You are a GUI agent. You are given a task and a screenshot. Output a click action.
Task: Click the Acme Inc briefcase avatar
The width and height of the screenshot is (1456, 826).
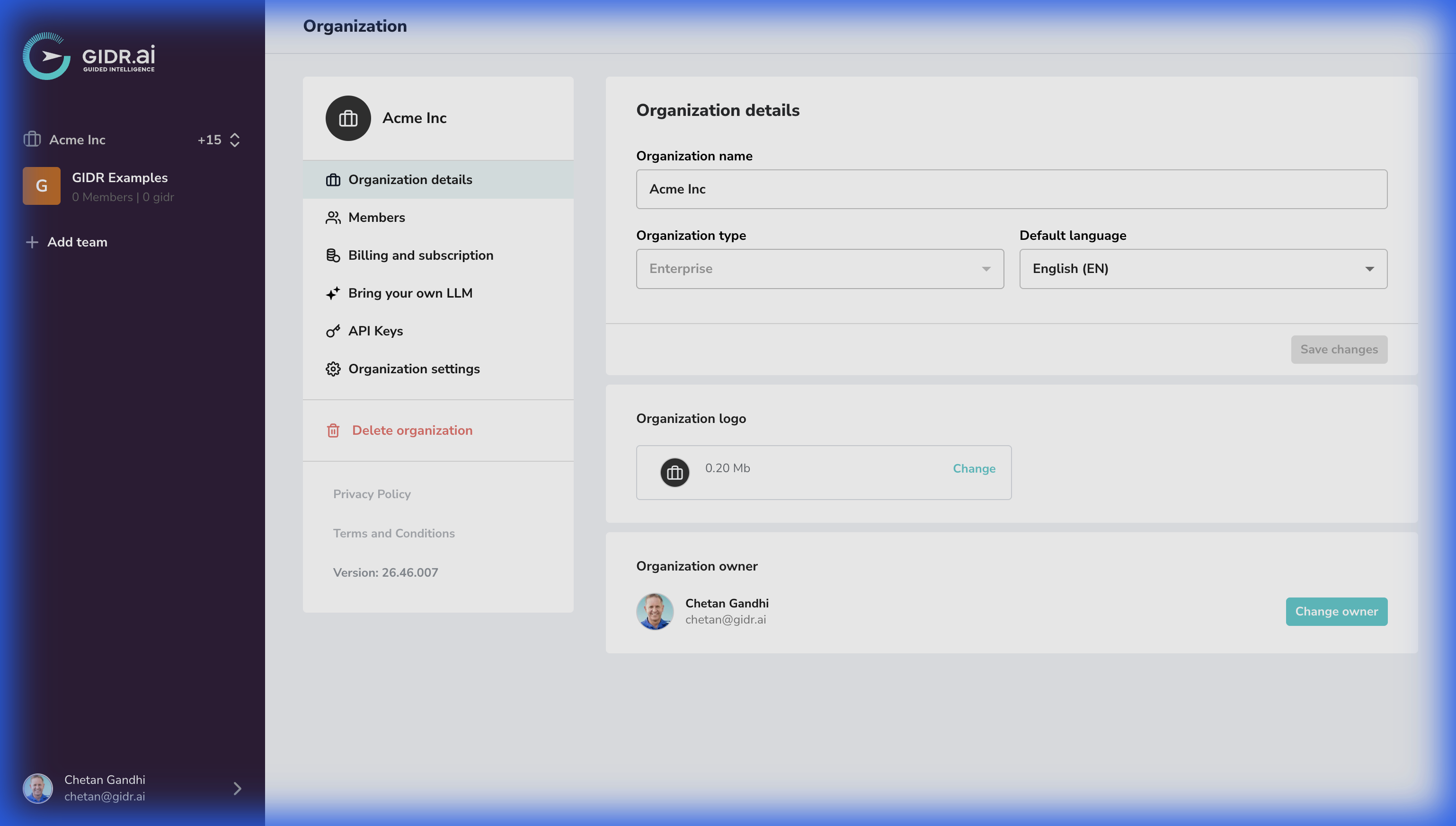pos(348,118)
